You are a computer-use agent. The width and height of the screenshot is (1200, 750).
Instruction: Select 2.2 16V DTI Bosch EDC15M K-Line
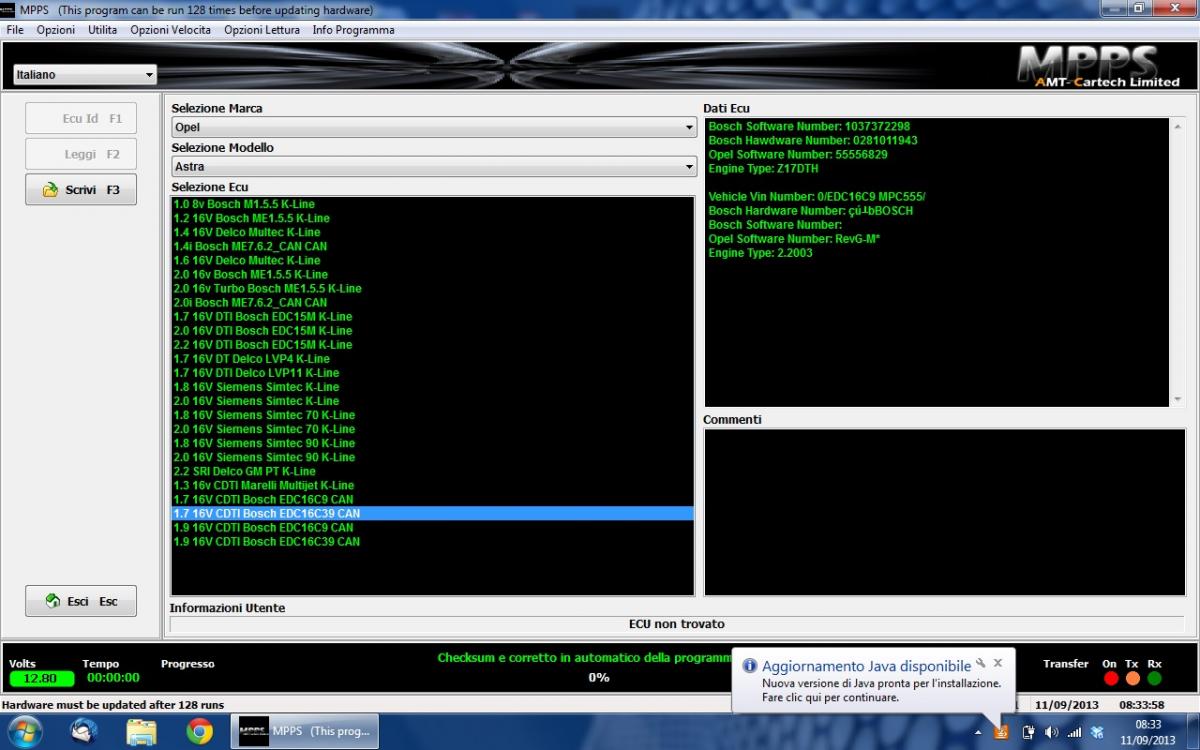click(433, 344)
